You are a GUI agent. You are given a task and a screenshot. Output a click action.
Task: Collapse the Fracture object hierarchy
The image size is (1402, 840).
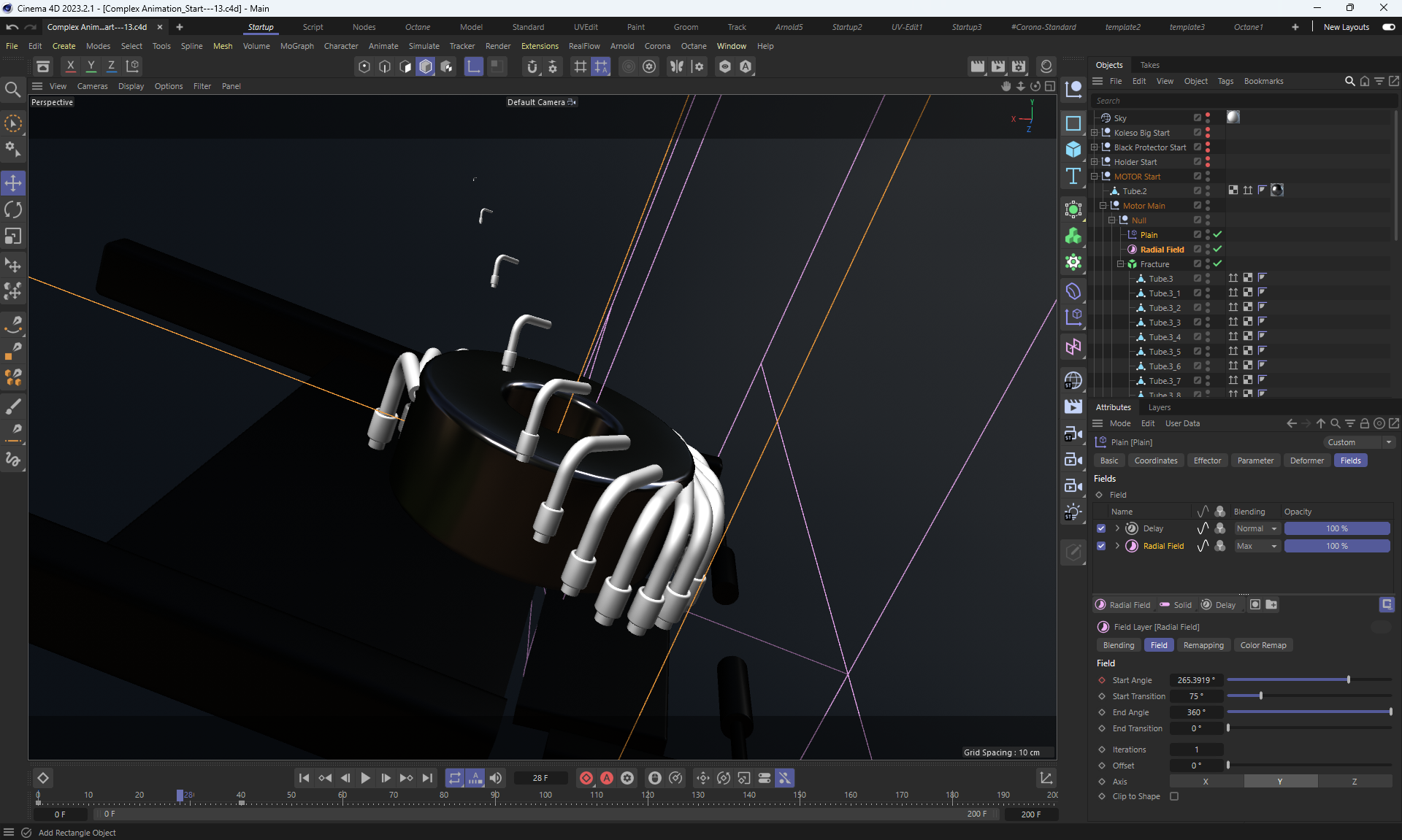point(1120,264)
